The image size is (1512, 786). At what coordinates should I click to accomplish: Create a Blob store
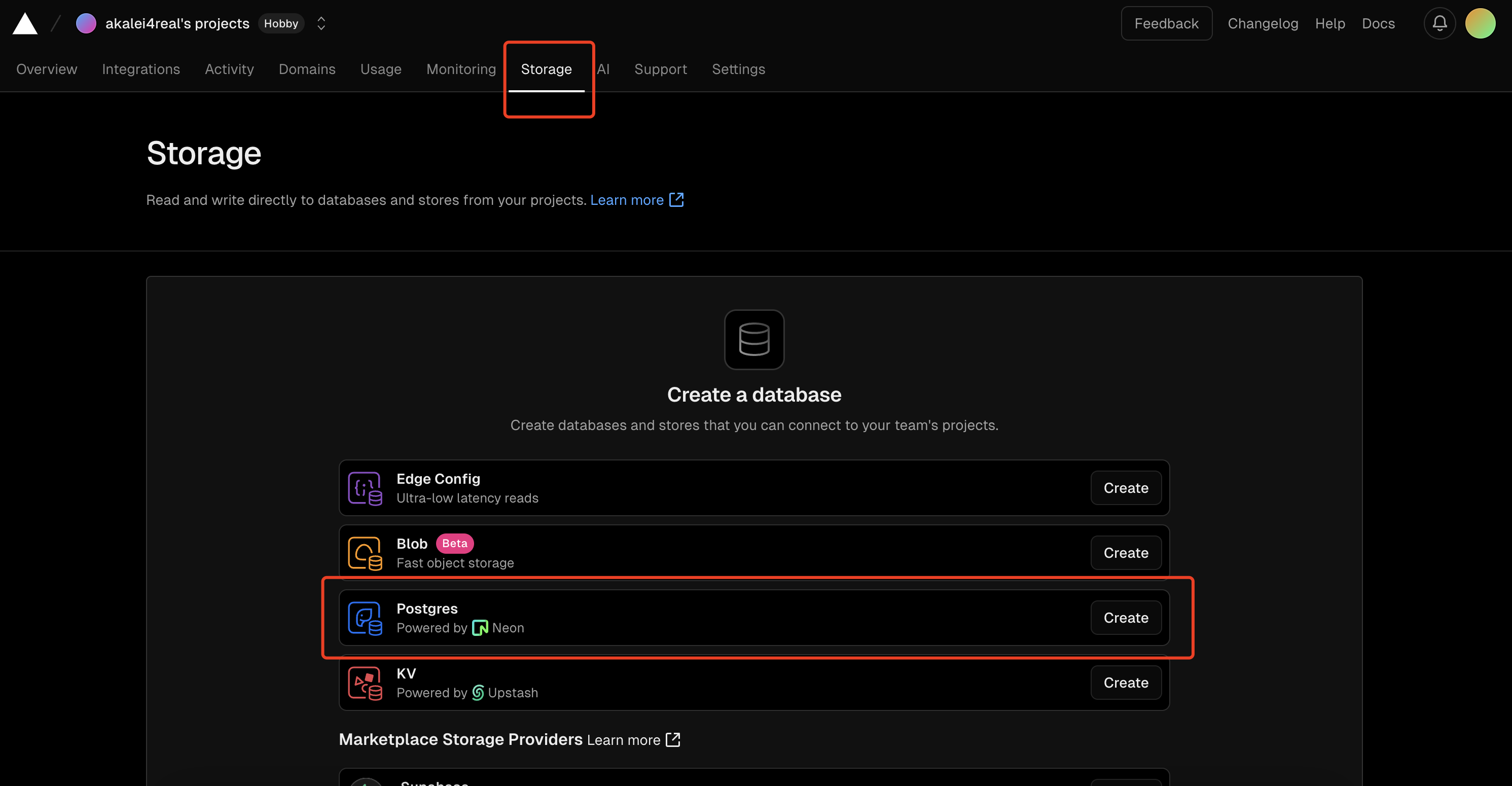coord(1126,553)
